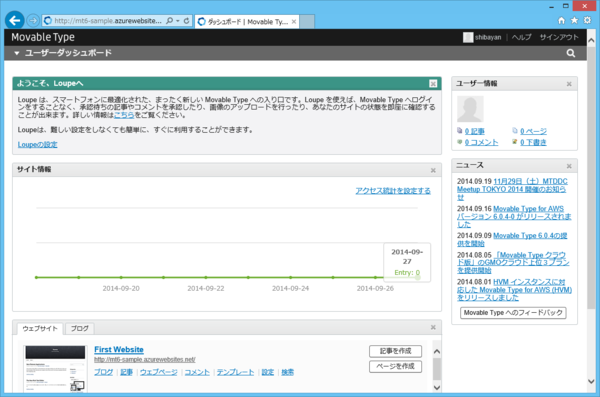600x397 pixels.
Task: Select the ウェブサイト tab
Action: 40,328
